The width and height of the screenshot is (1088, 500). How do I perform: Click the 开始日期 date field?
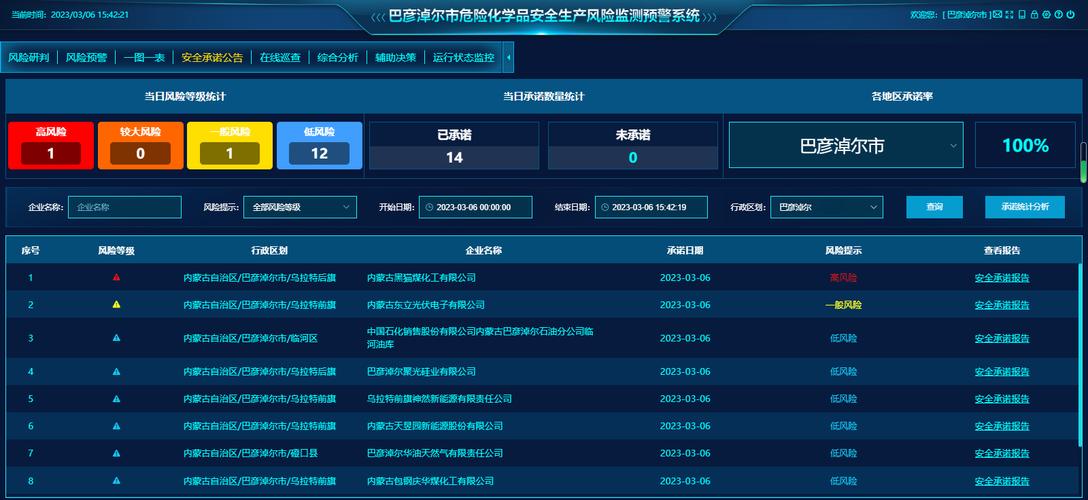(x=475, y=207)
